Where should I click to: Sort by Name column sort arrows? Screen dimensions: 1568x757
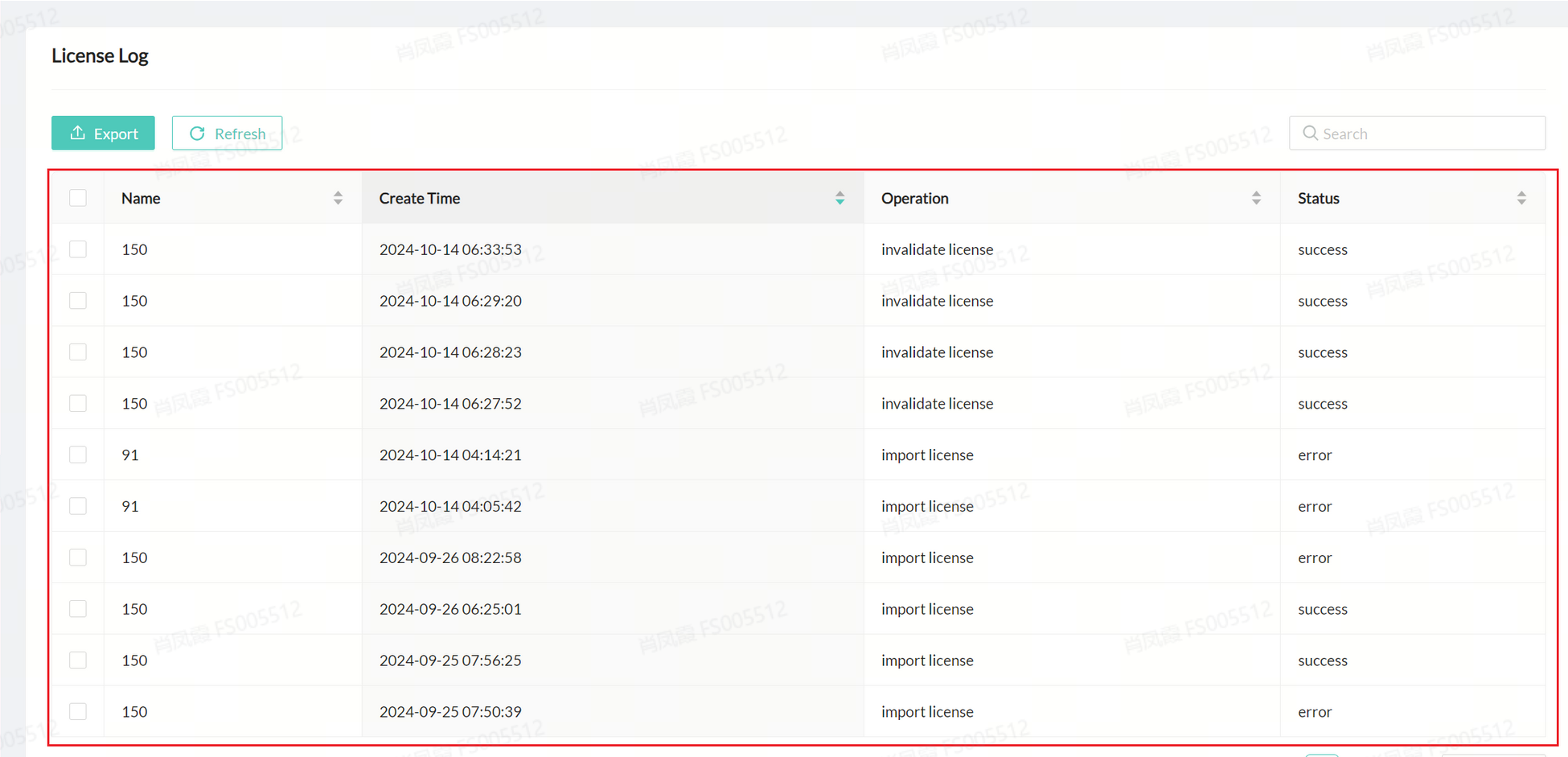tap(338, 198)
